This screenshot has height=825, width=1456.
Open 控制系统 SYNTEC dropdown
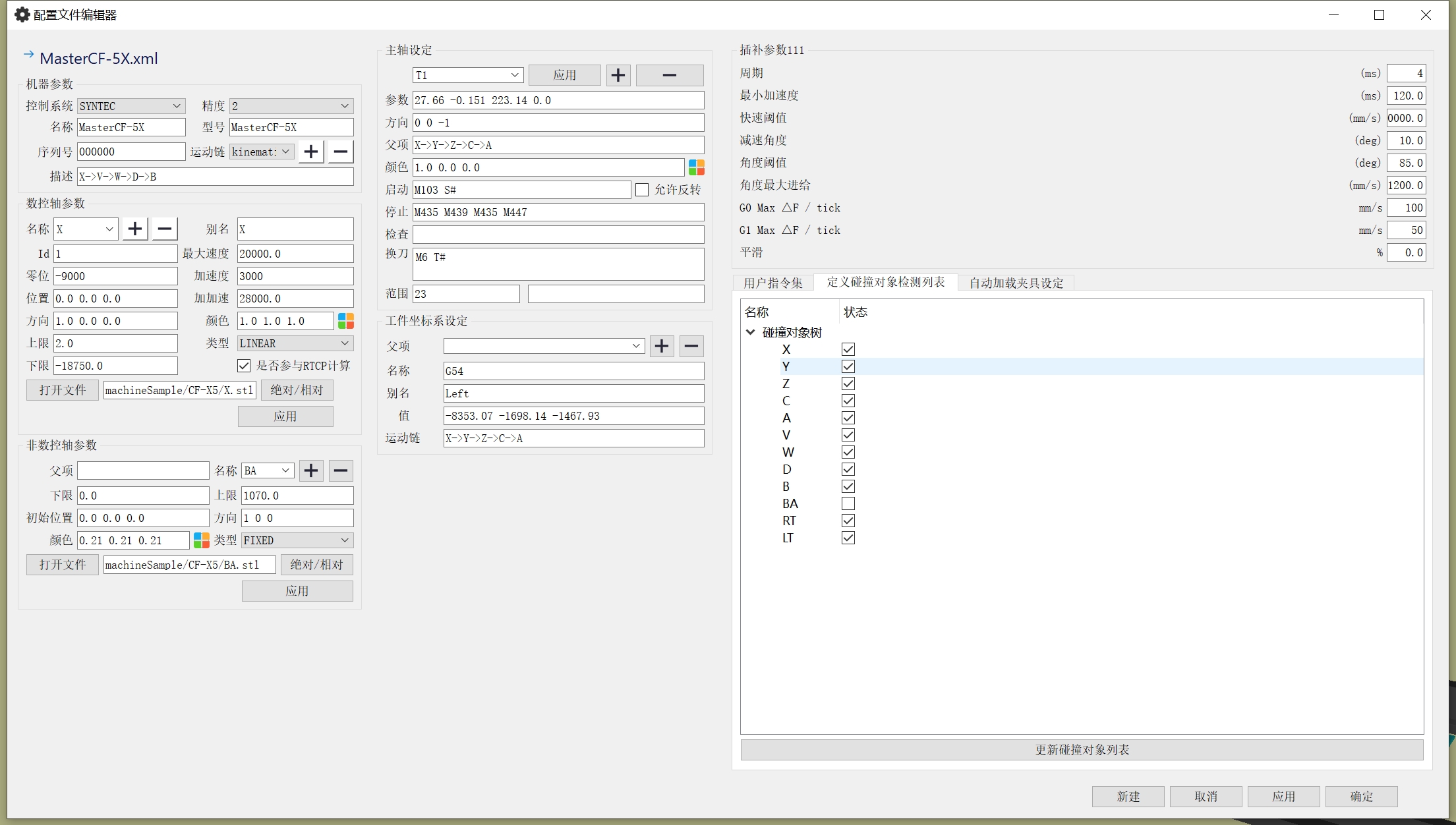pos(131,106)
